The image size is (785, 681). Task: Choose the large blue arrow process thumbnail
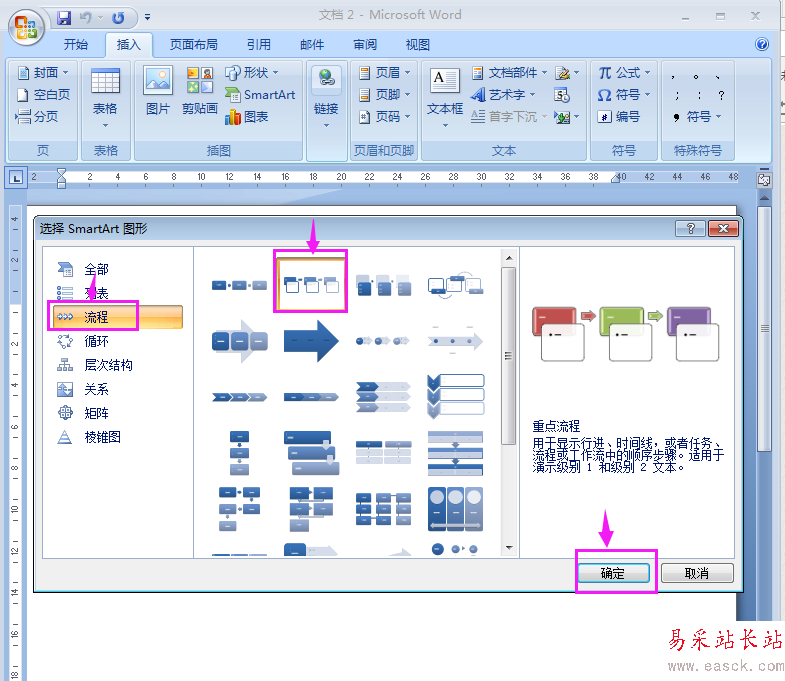tap(311, 342)
